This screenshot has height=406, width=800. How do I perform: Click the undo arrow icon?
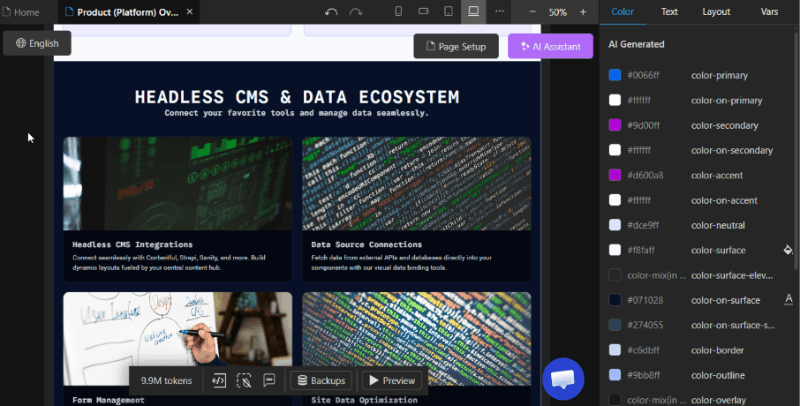[332, 12]
